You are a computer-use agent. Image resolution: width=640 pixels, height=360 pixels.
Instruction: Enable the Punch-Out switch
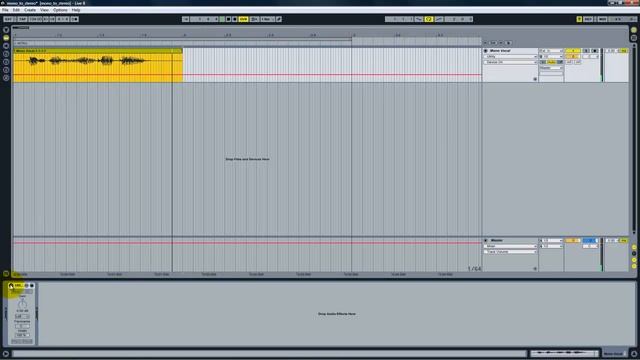click(439, 19)
